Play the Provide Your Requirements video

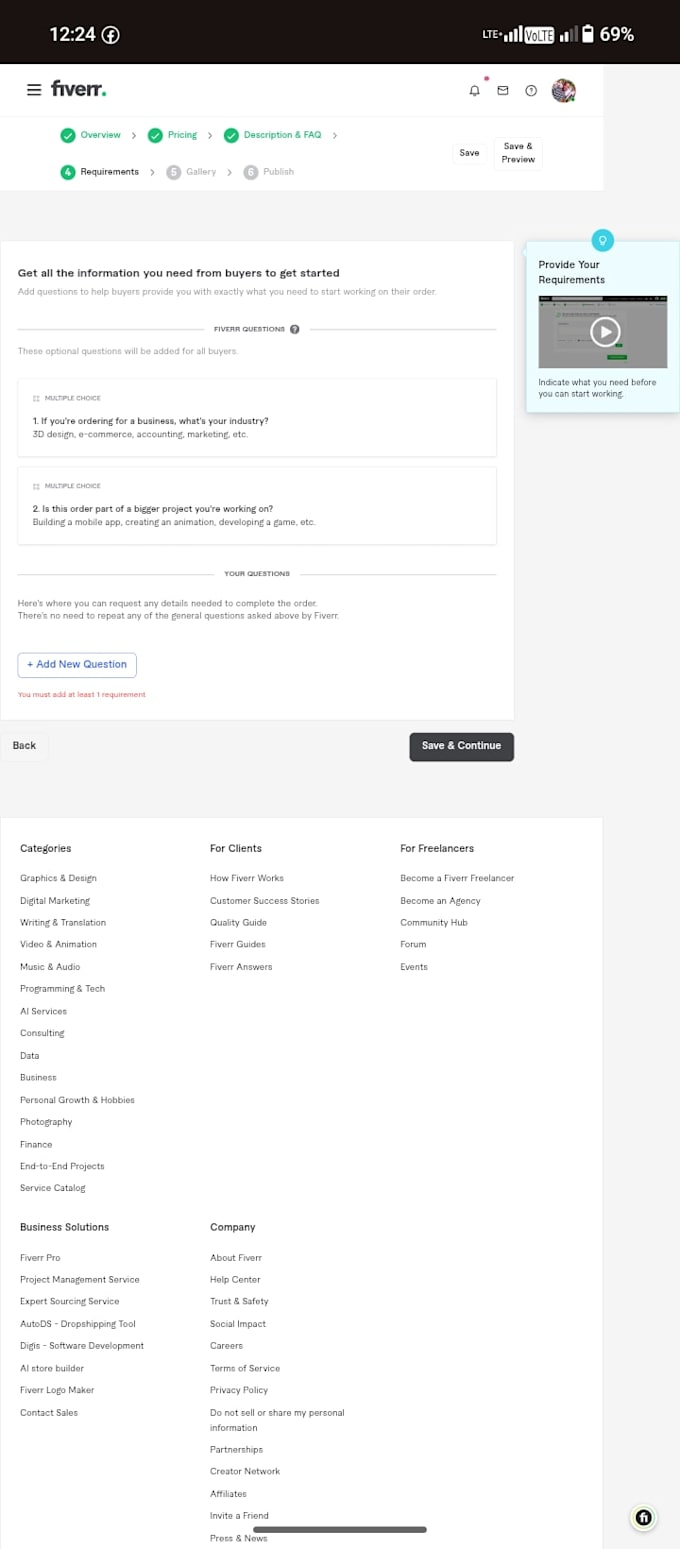tap(604, 331)
